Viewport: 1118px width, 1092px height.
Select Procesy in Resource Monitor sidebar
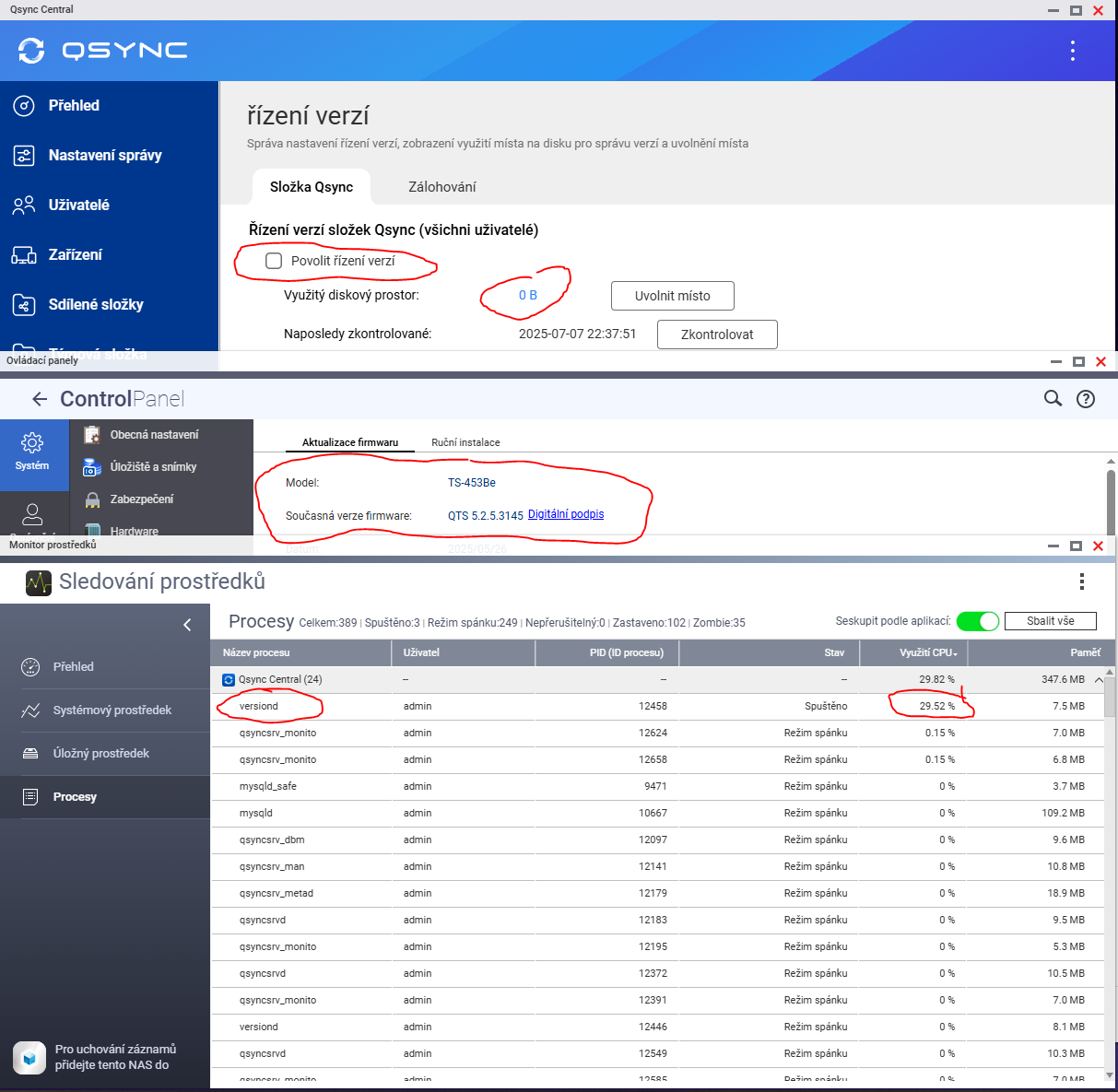click(x=105, y=797)
